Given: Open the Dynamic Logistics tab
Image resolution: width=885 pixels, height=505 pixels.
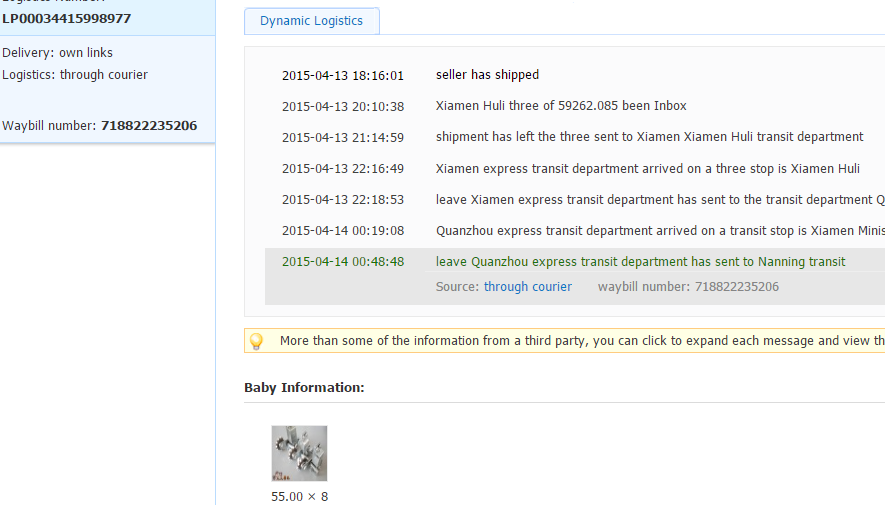Looking at the screenshot, I should click(x=311, y=21).
